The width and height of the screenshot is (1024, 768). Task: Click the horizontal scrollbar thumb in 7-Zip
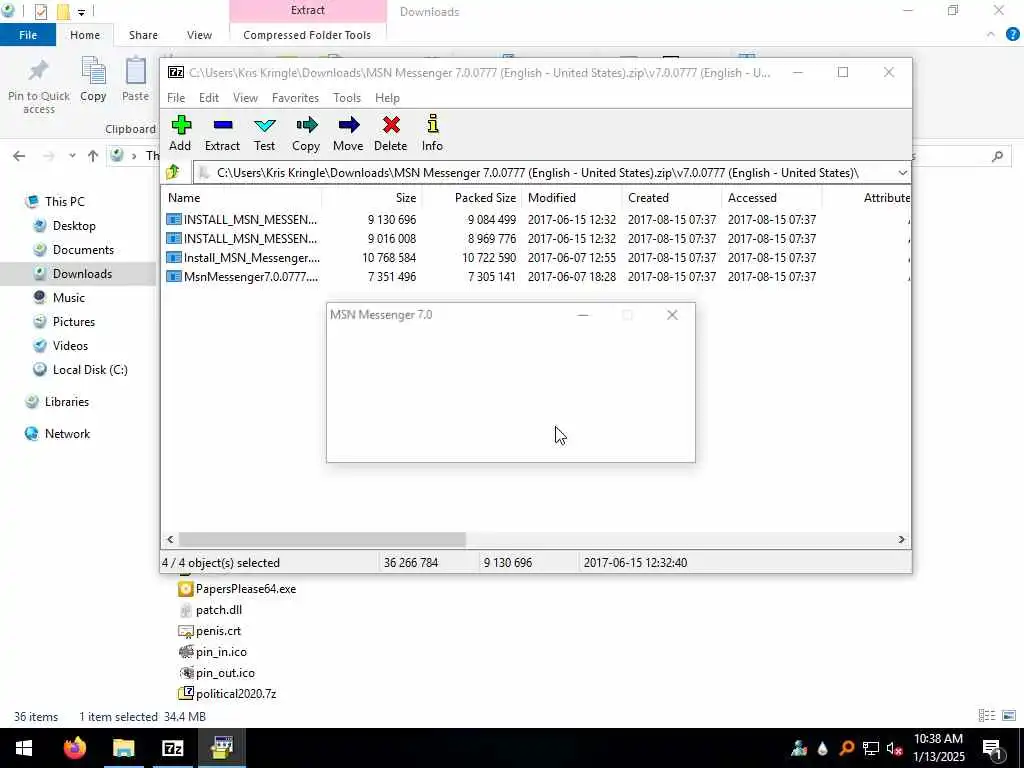pyautogui.click(x=322, y=539)
